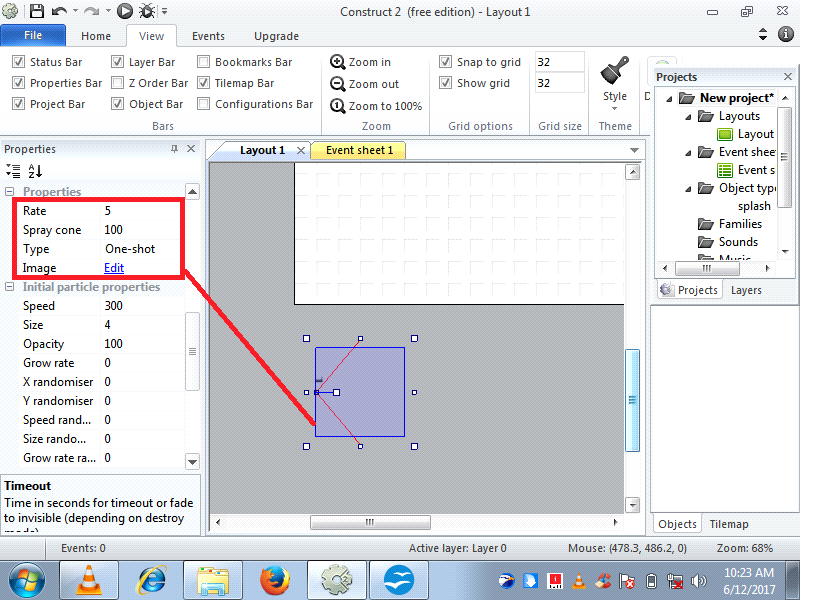Open the Event sheet 1 tab

(357, 150)
